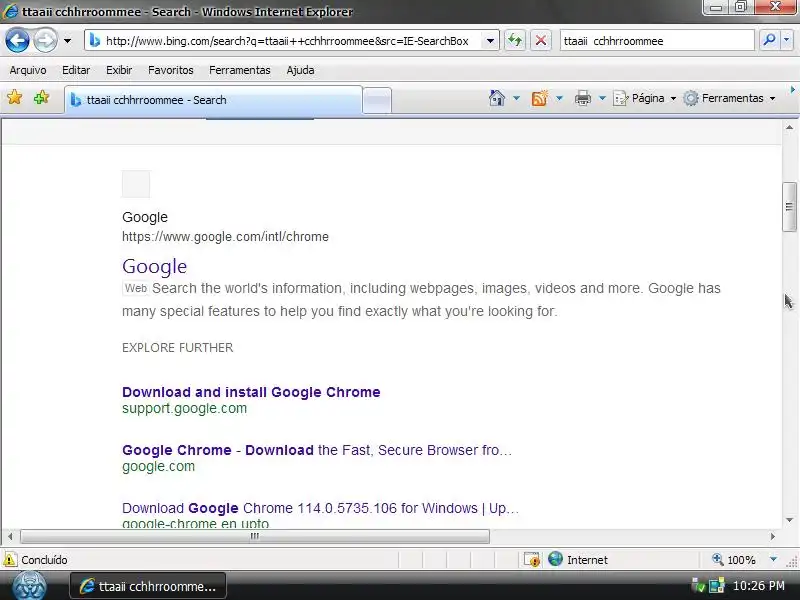The width and height of the screenshot is (800, 600).
Task: Run search with magnifier icon
Action: coord(769,40)
